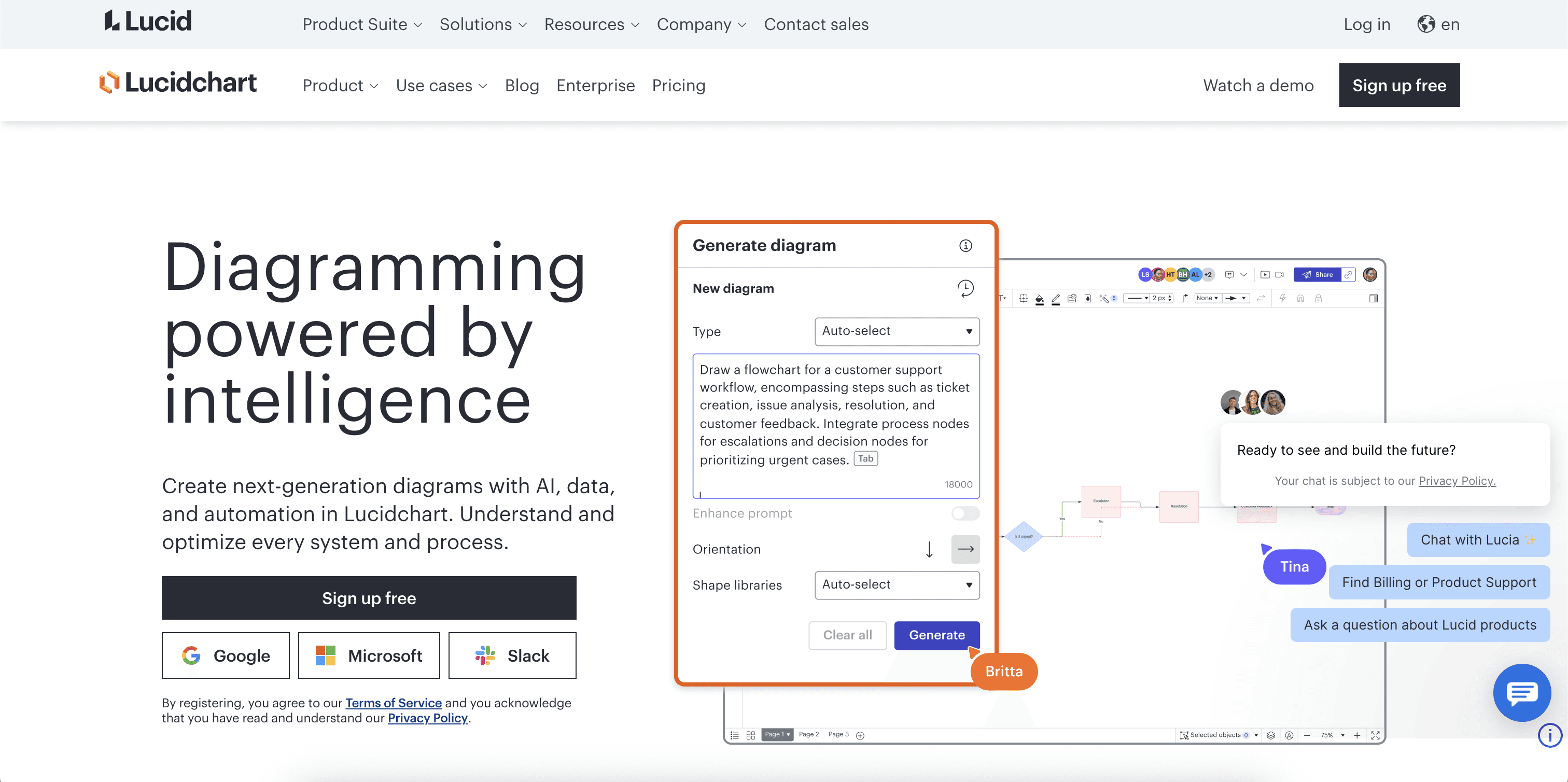Click the Lucidchart logo icon

(x=109, y=83)
